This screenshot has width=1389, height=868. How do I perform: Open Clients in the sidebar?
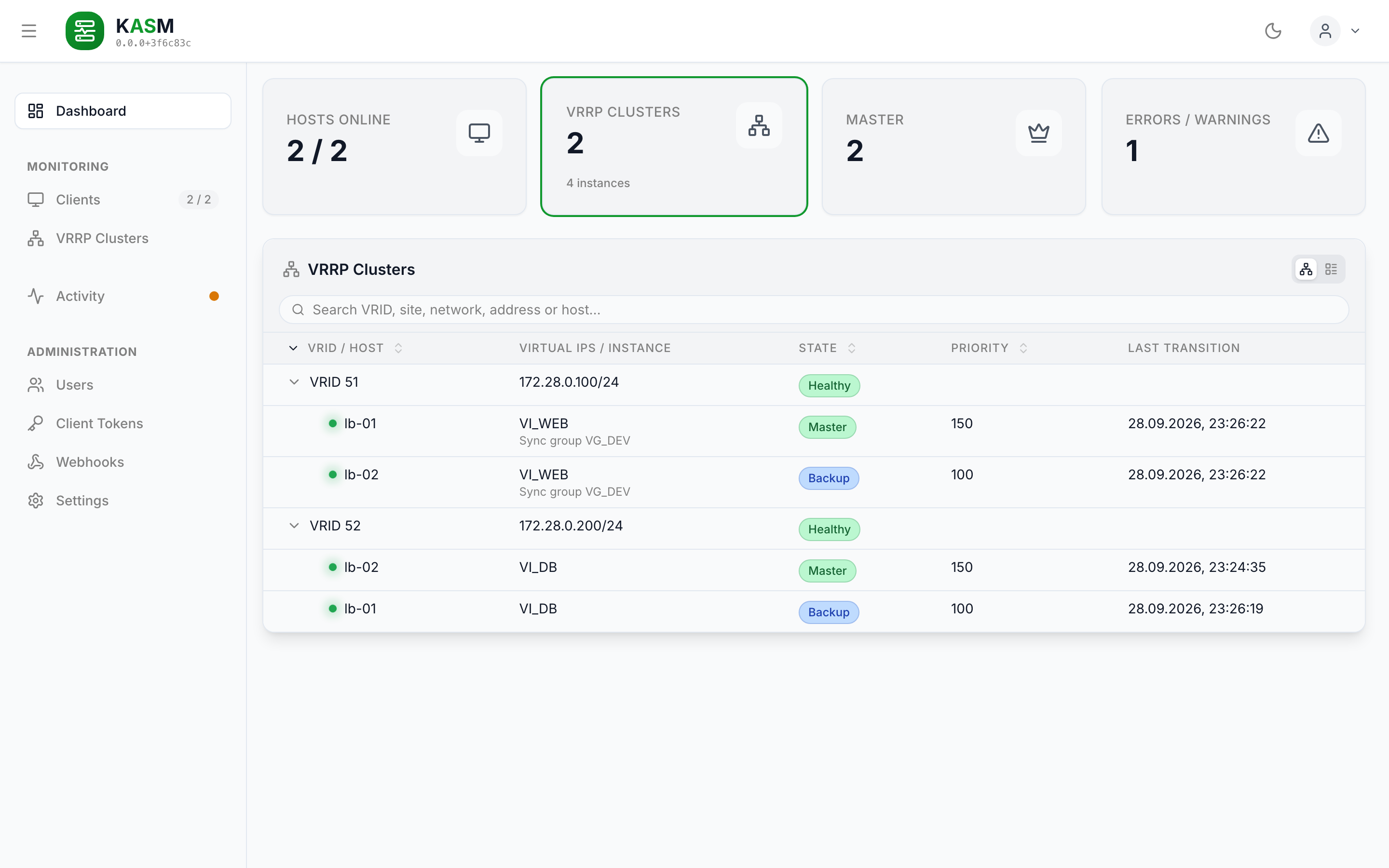coord(123,200)
